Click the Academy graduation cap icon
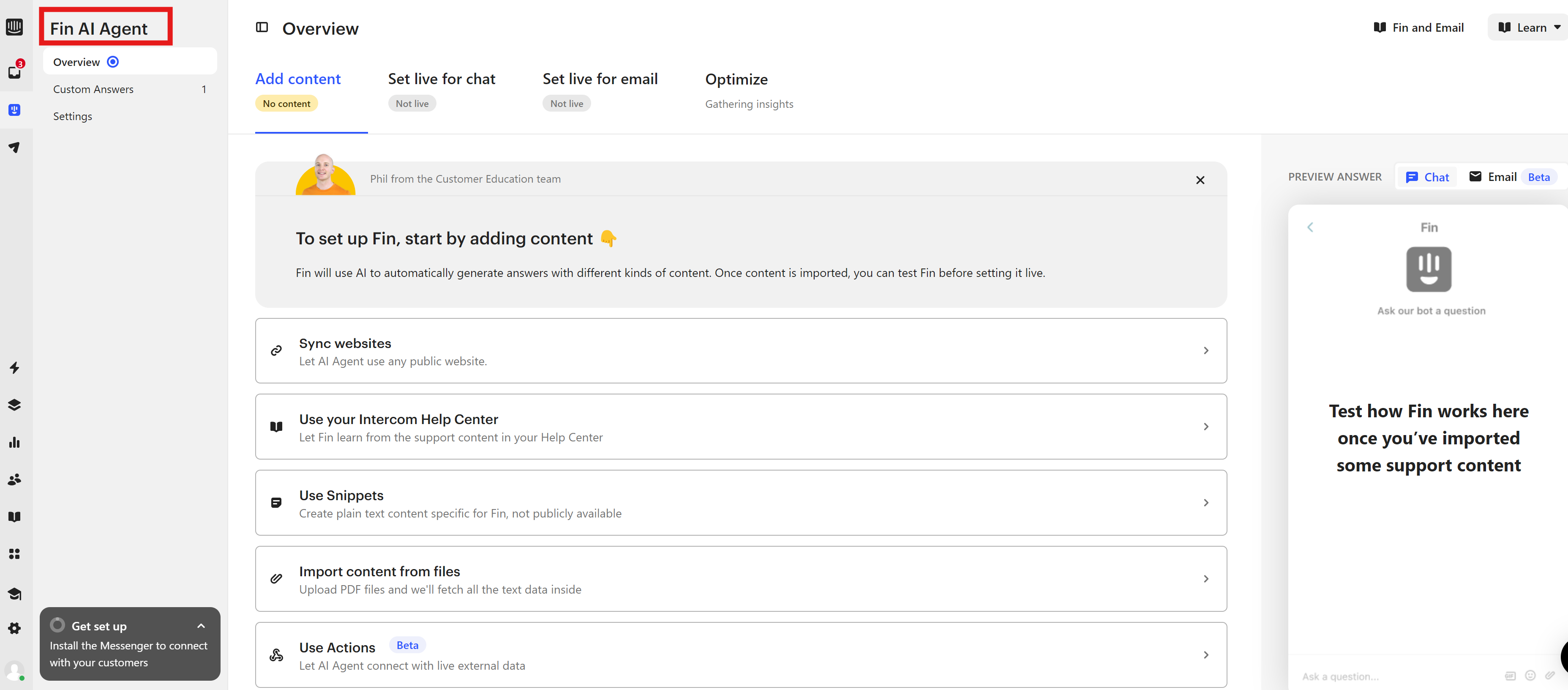This screenshot has height=690, width=1568. (15, 594)
